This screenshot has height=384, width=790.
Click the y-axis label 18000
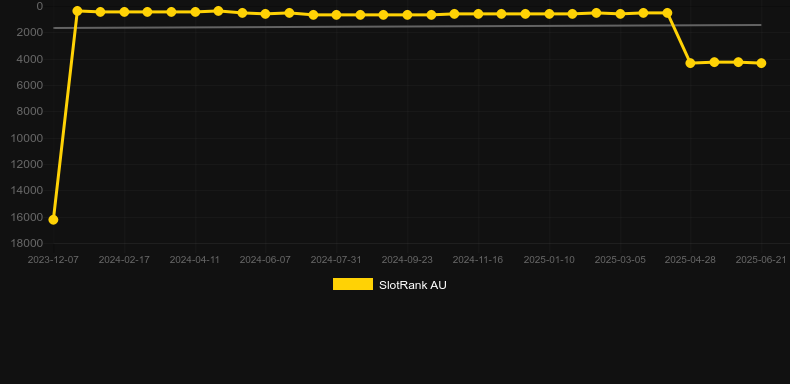pyautogui.click(x=27, y=243)
